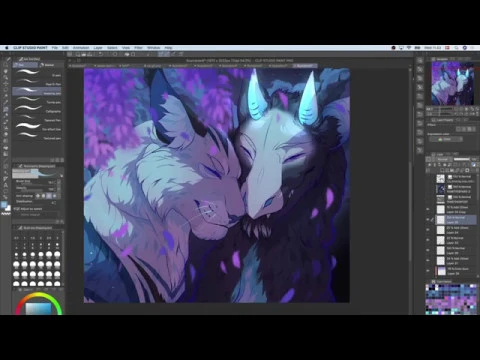Open the Expression color dropdown
The image size is (480, 360).
click(446, 139)
